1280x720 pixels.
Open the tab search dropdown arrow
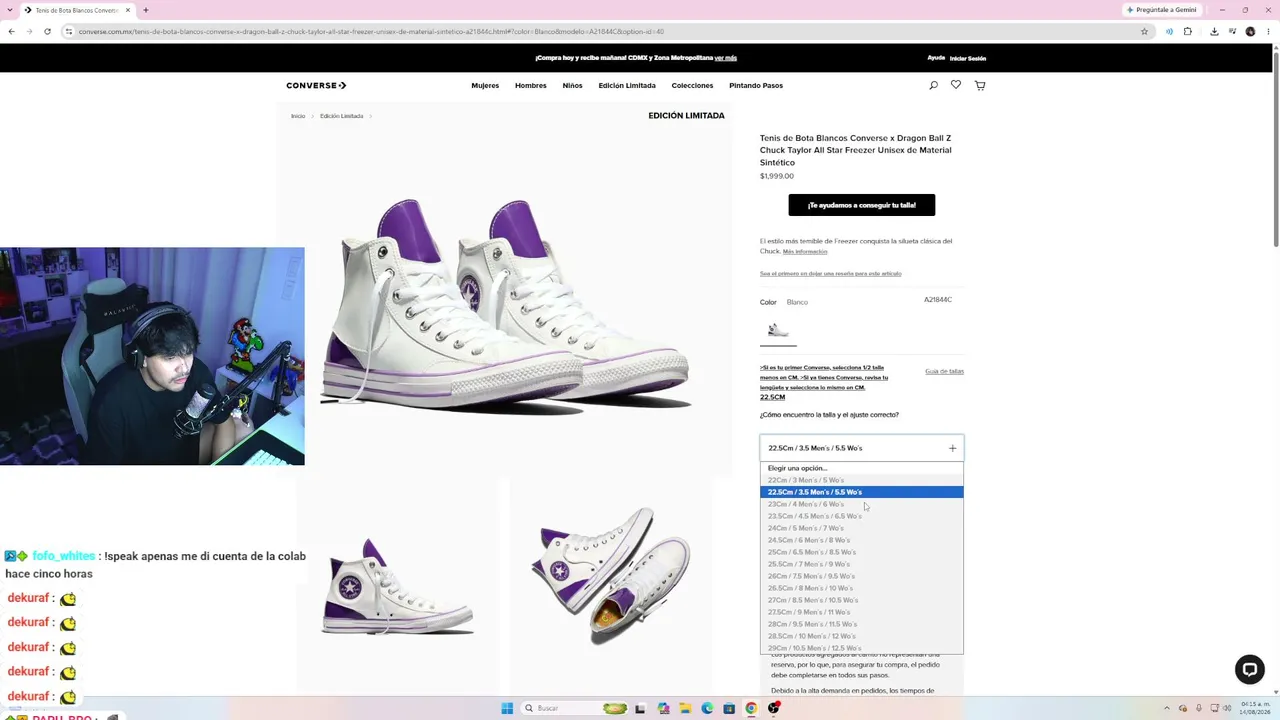pyautogui.click(x=11, y=10)
